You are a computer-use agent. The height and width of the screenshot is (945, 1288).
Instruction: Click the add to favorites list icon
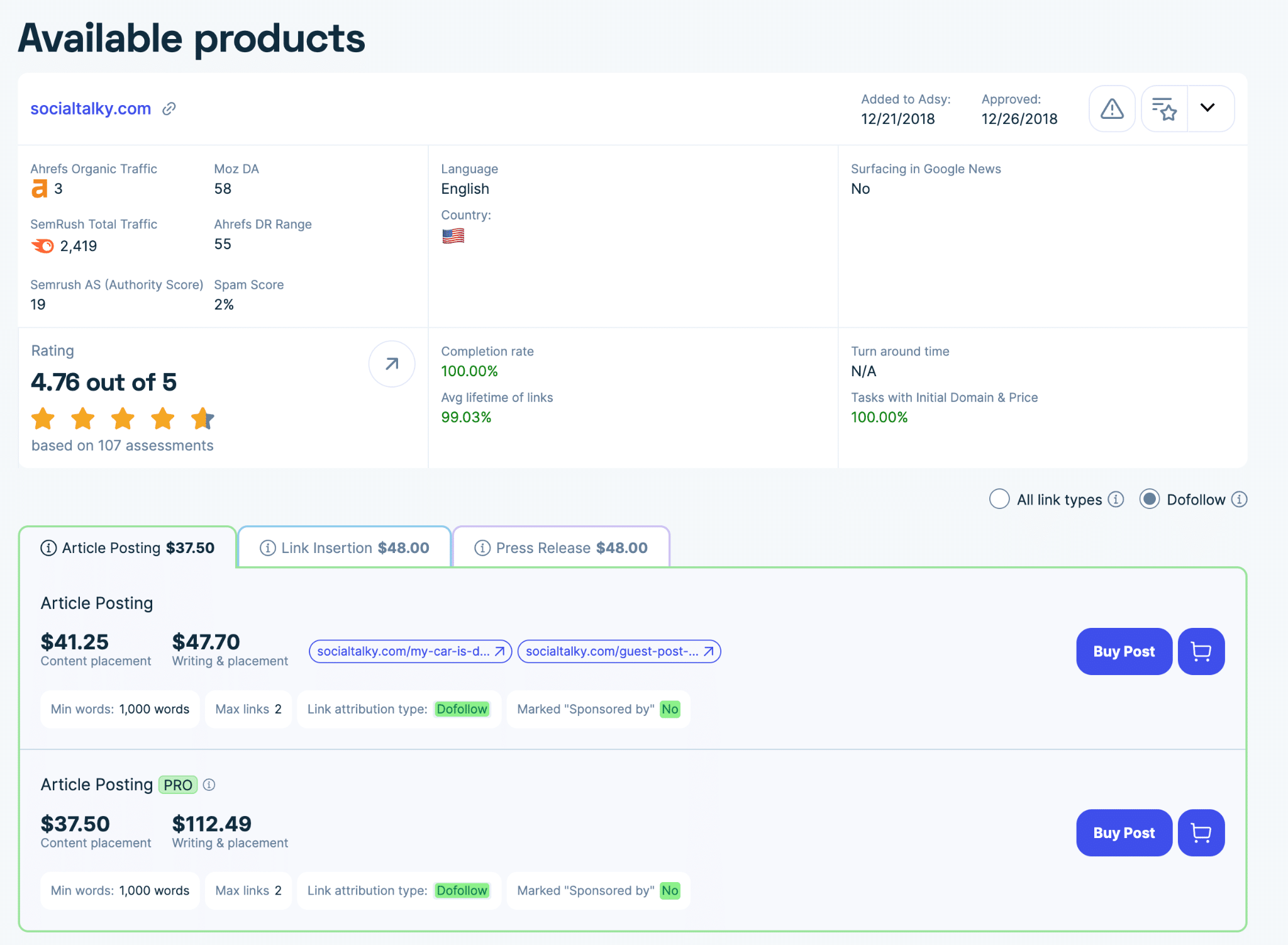tap(1164, 109)
